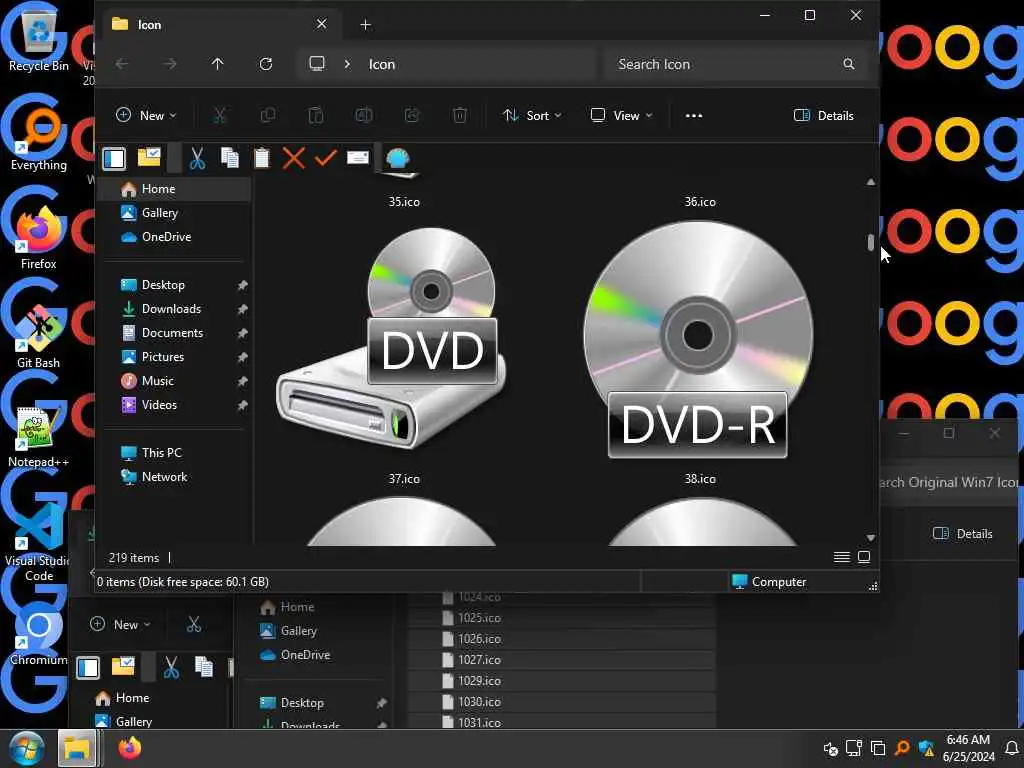Open folder options icon with checkmark in the classic toolbar
This screenshot has height=768, width=1024.
(150, 157)
